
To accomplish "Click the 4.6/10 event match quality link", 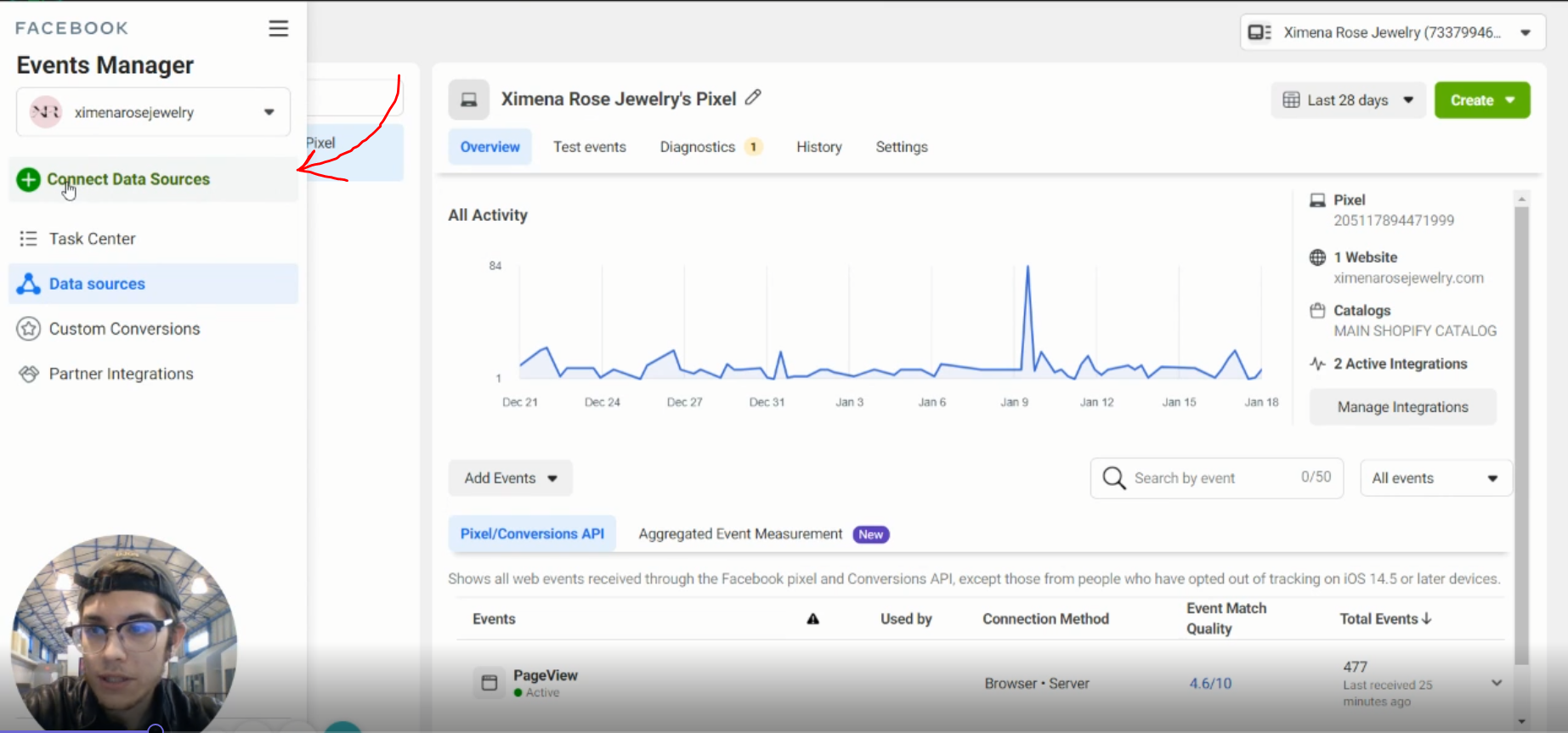I will [x=1210, y=683].
